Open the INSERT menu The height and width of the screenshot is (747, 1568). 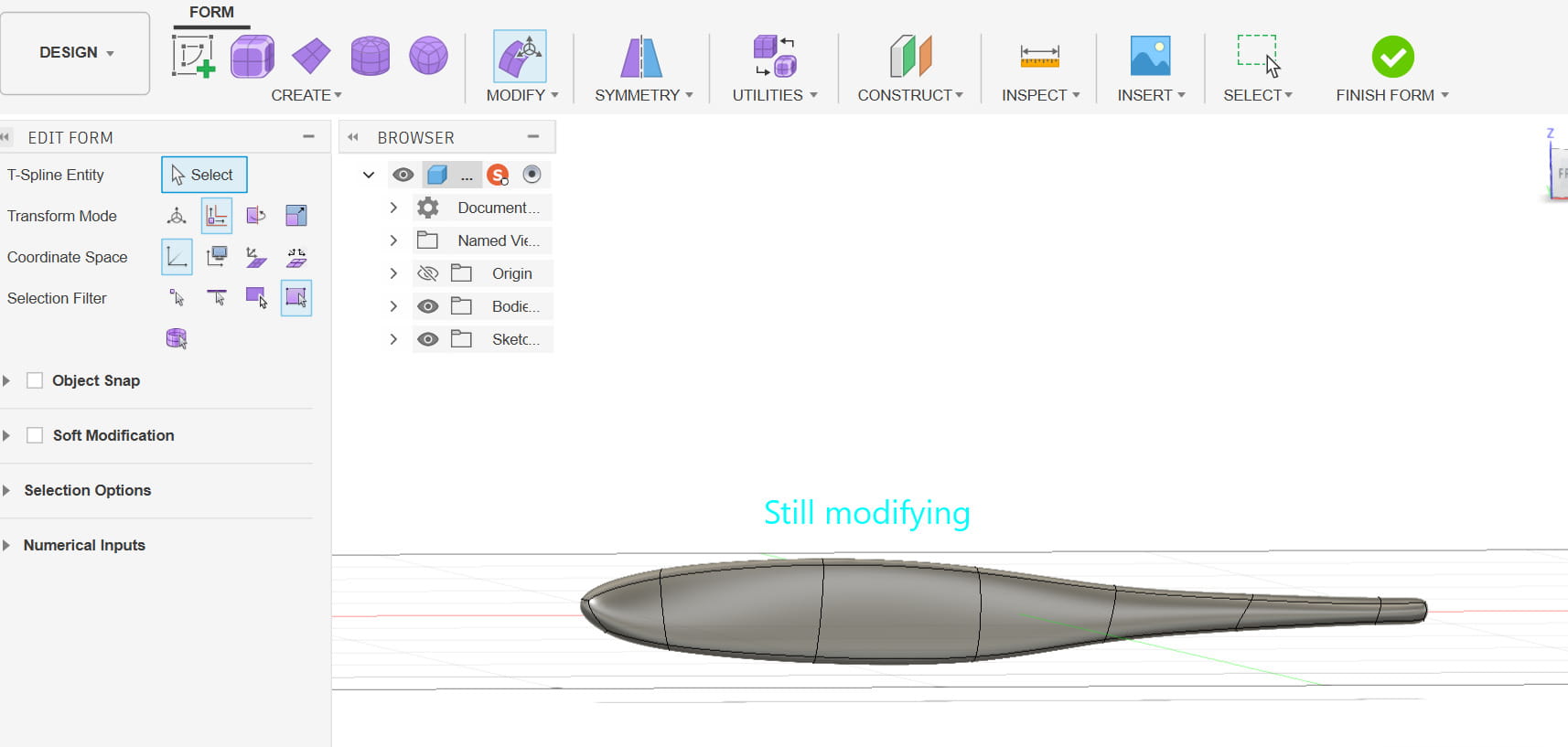pyautogui.click(x=1151, y=95)
